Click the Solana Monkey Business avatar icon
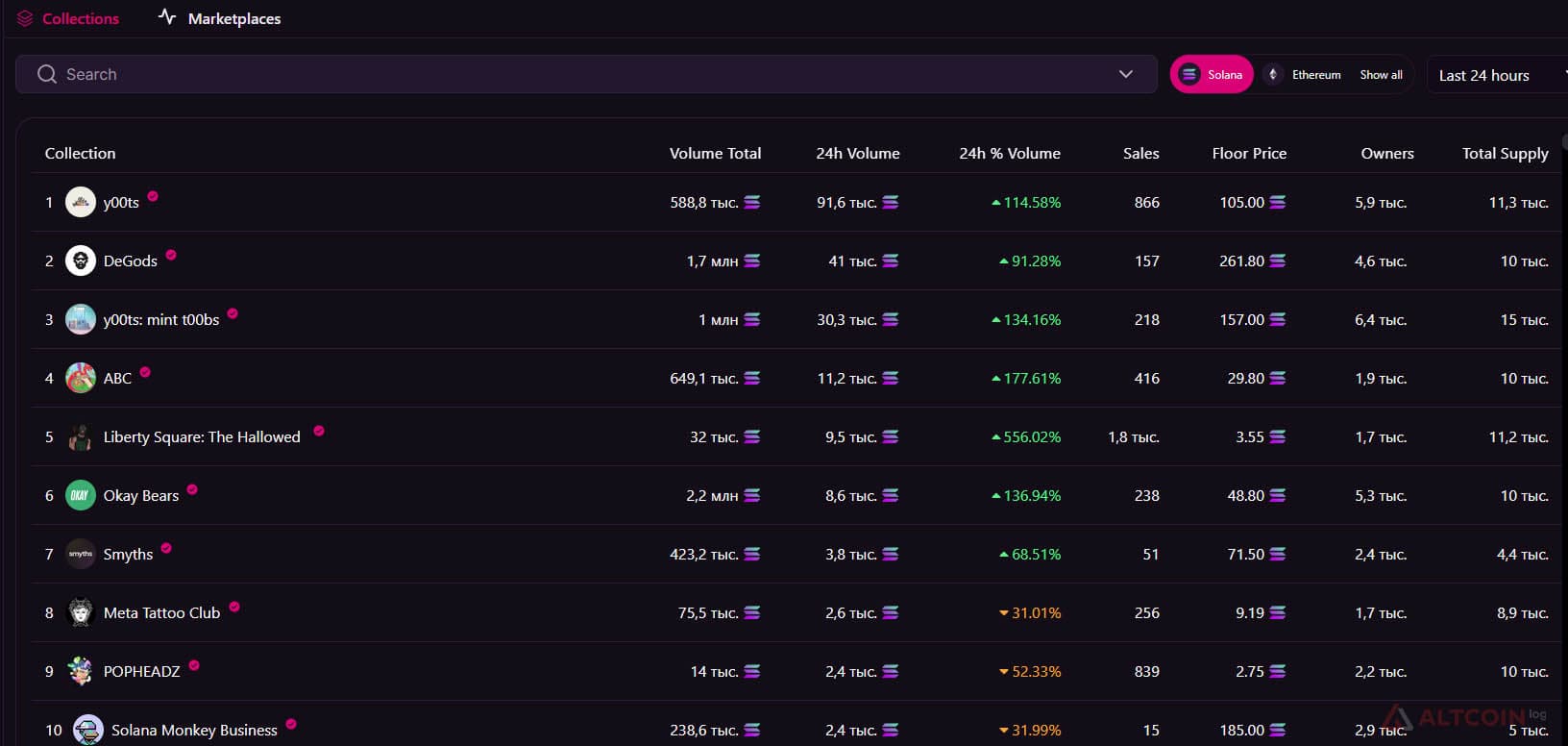The image size is (1568, 746). (x=88, y=730)
